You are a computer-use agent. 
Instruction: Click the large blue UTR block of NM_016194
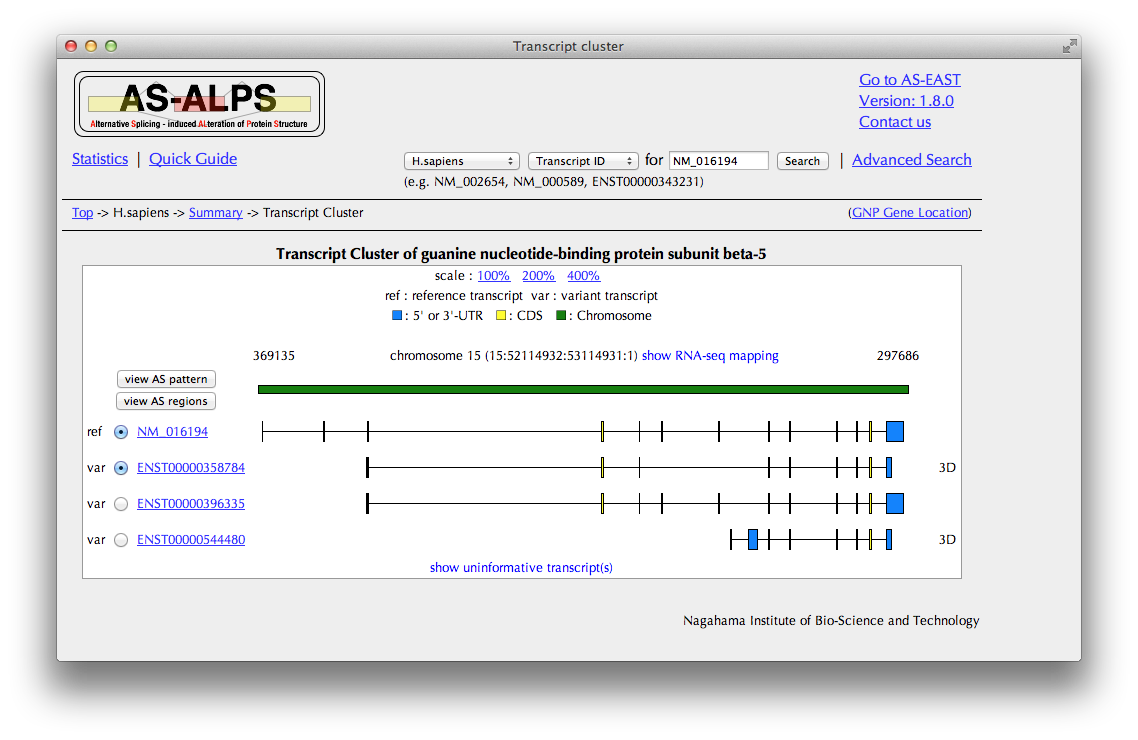point(894,431)
